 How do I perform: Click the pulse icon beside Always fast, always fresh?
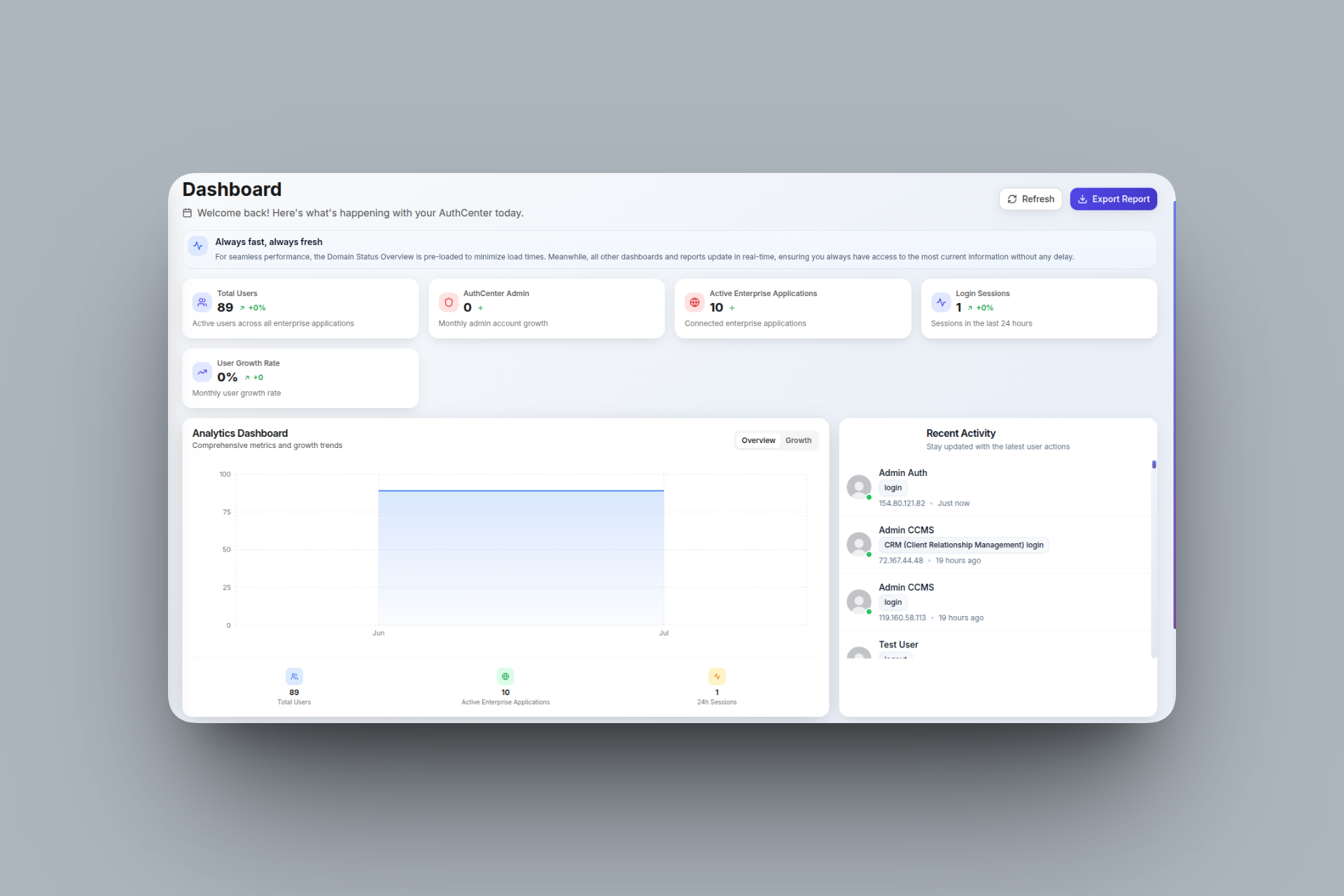click(198, 246)
